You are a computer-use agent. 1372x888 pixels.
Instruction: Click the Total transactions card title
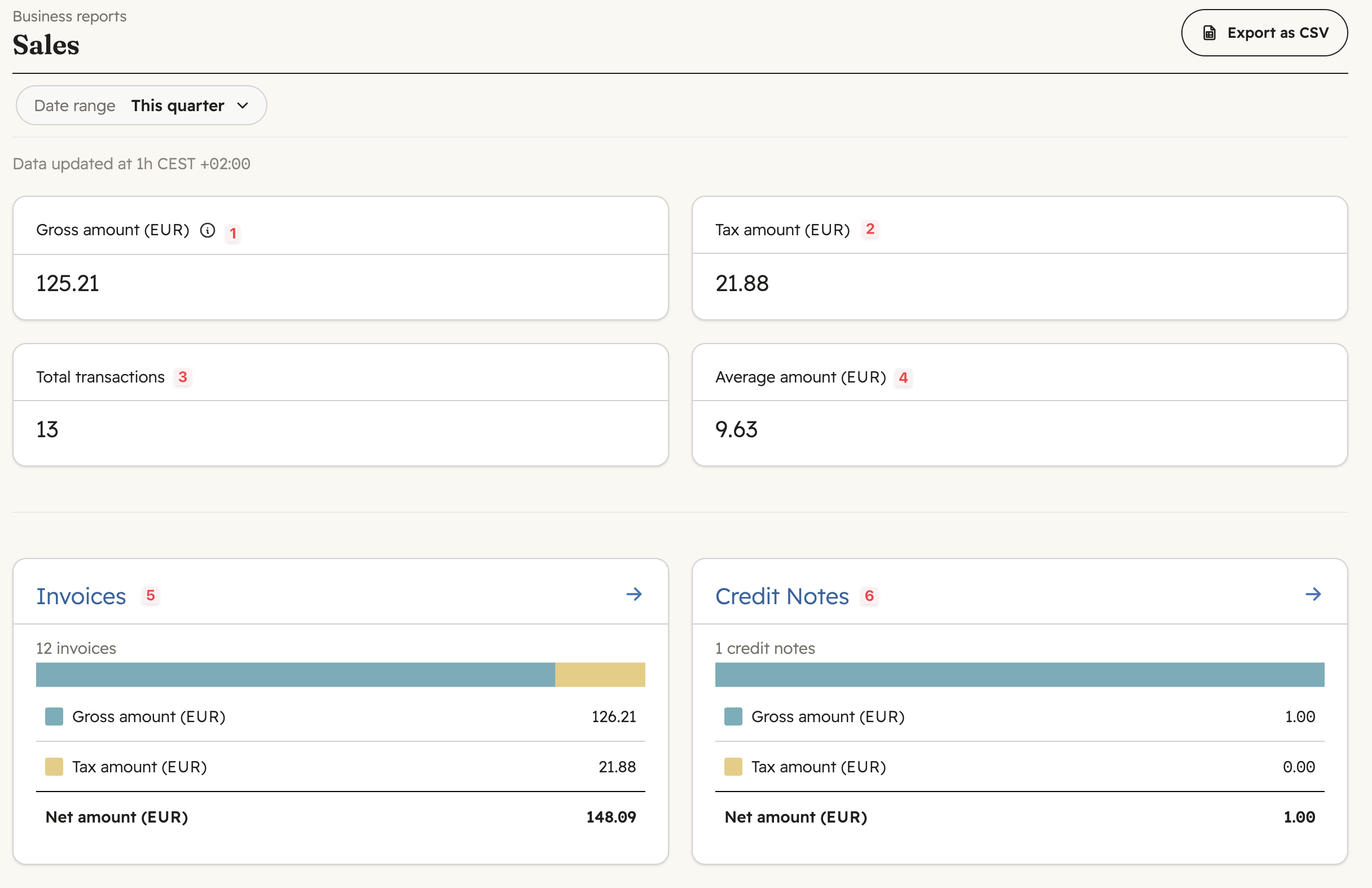[x=100, y=377]
